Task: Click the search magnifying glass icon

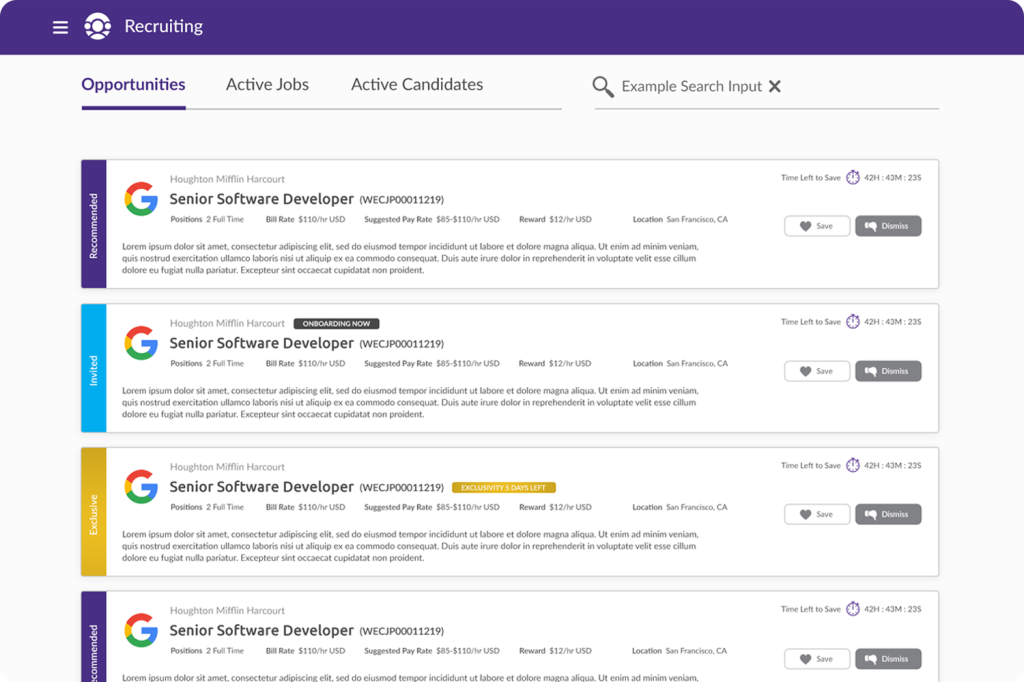Action: (603, 87)
